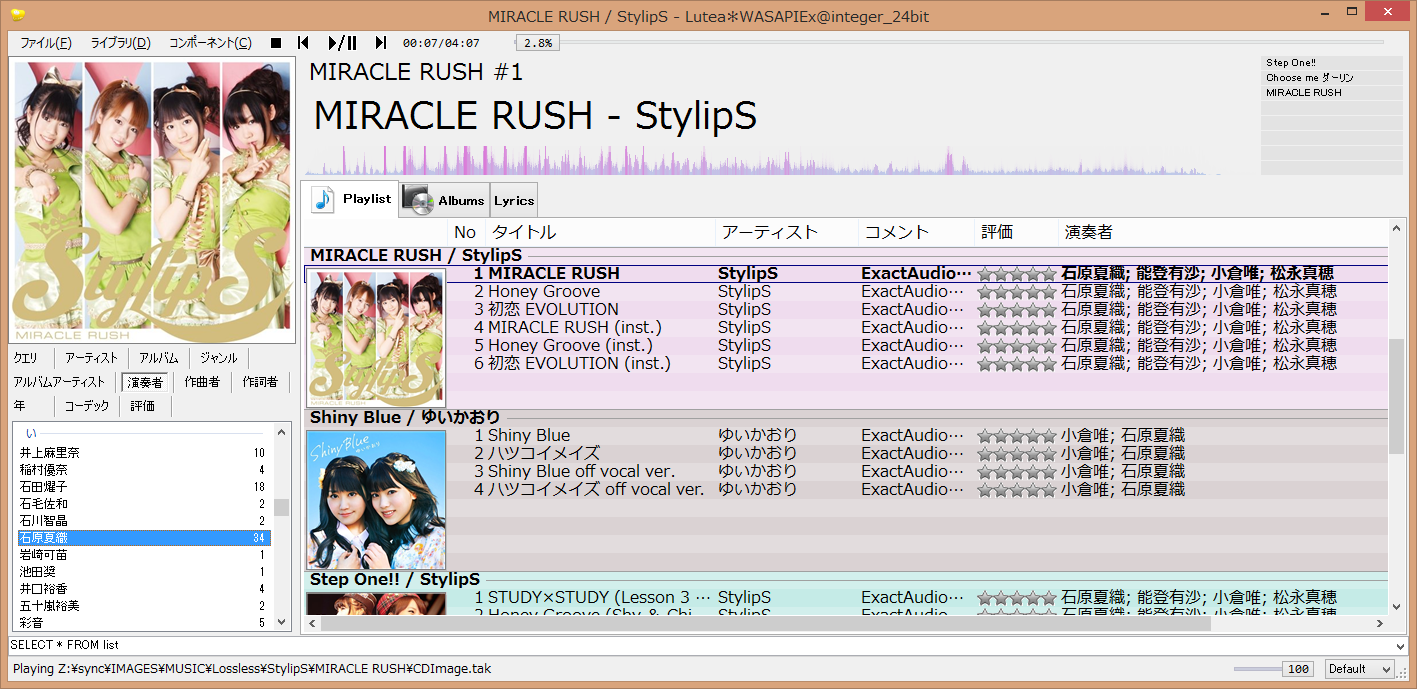Screen dimensions: 1417x689
Task: Select performer 稲村優奈 in the list
Action: pyautogui.click(x=143, y=470)
